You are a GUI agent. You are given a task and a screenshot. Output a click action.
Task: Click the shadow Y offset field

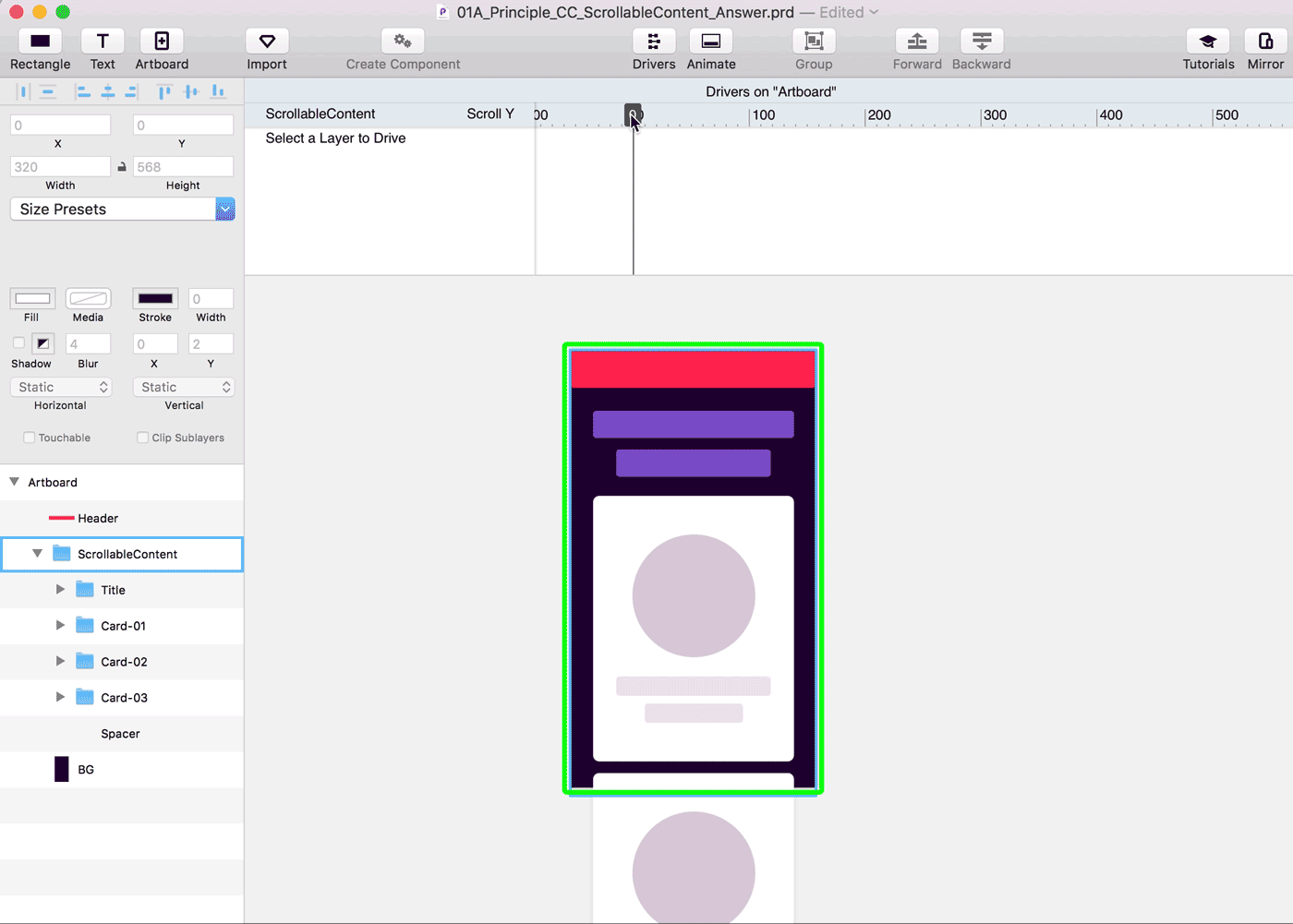(211, 343)
